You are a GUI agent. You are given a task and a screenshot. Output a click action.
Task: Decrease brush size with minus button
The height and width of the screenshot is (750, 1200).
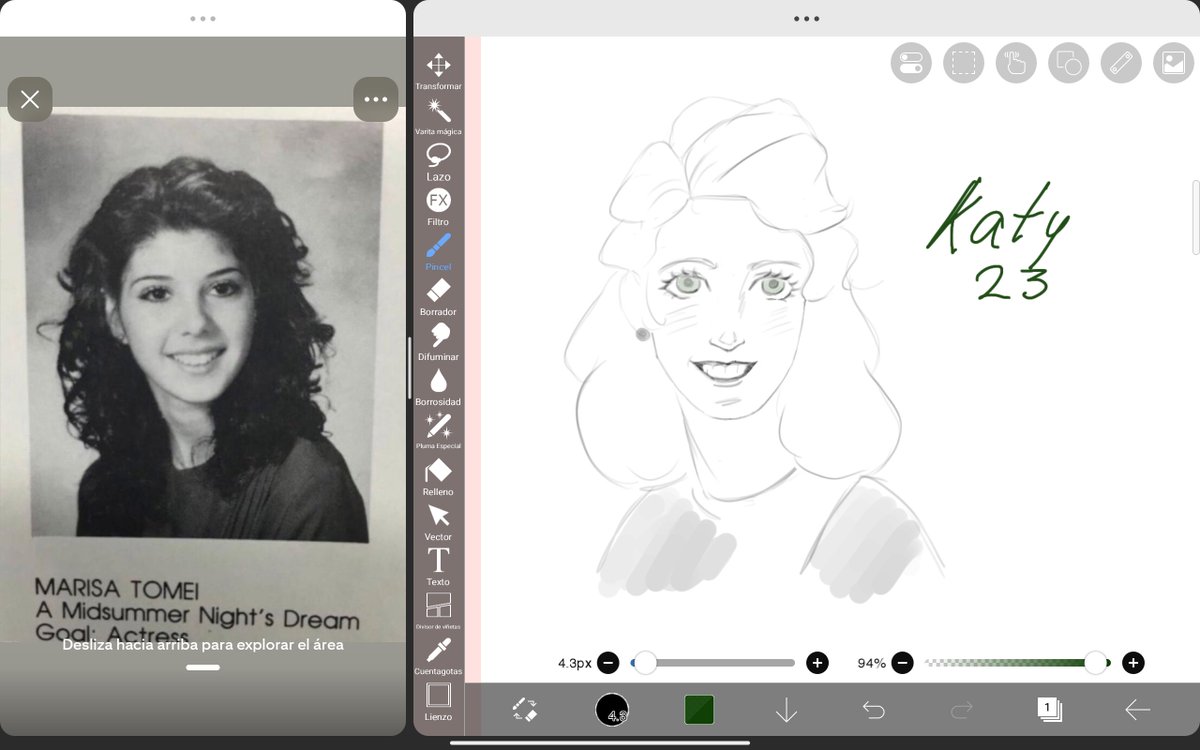pos(609,662)
